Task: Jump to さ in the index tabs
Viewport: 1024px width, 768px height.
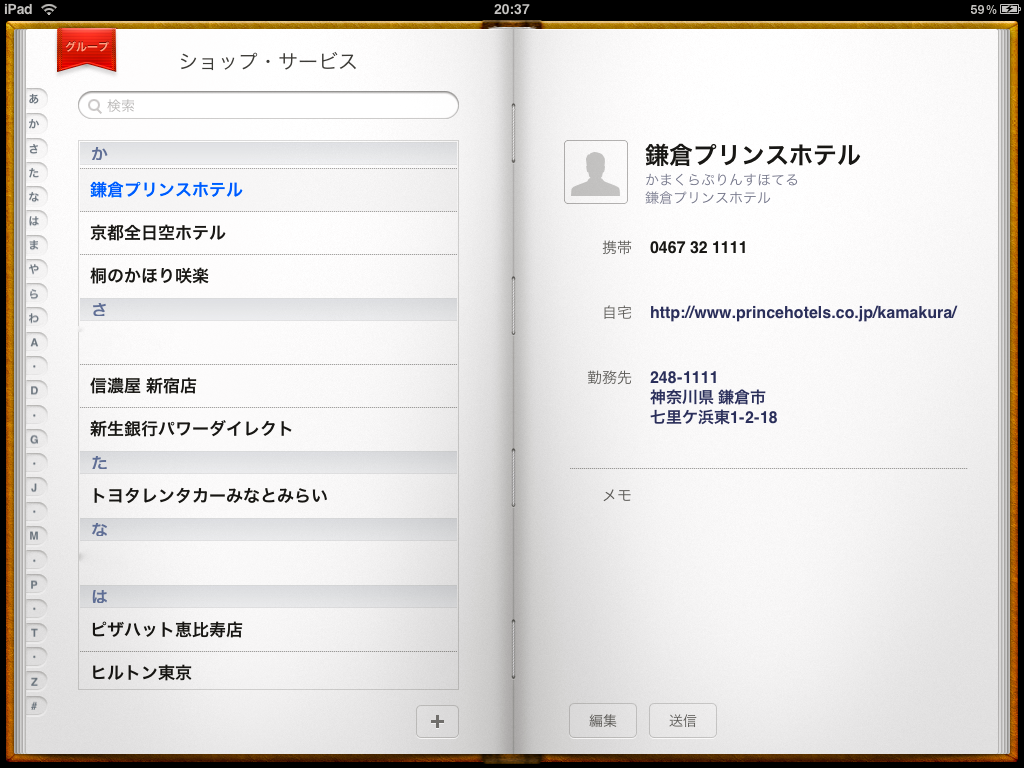Action: 35,148
